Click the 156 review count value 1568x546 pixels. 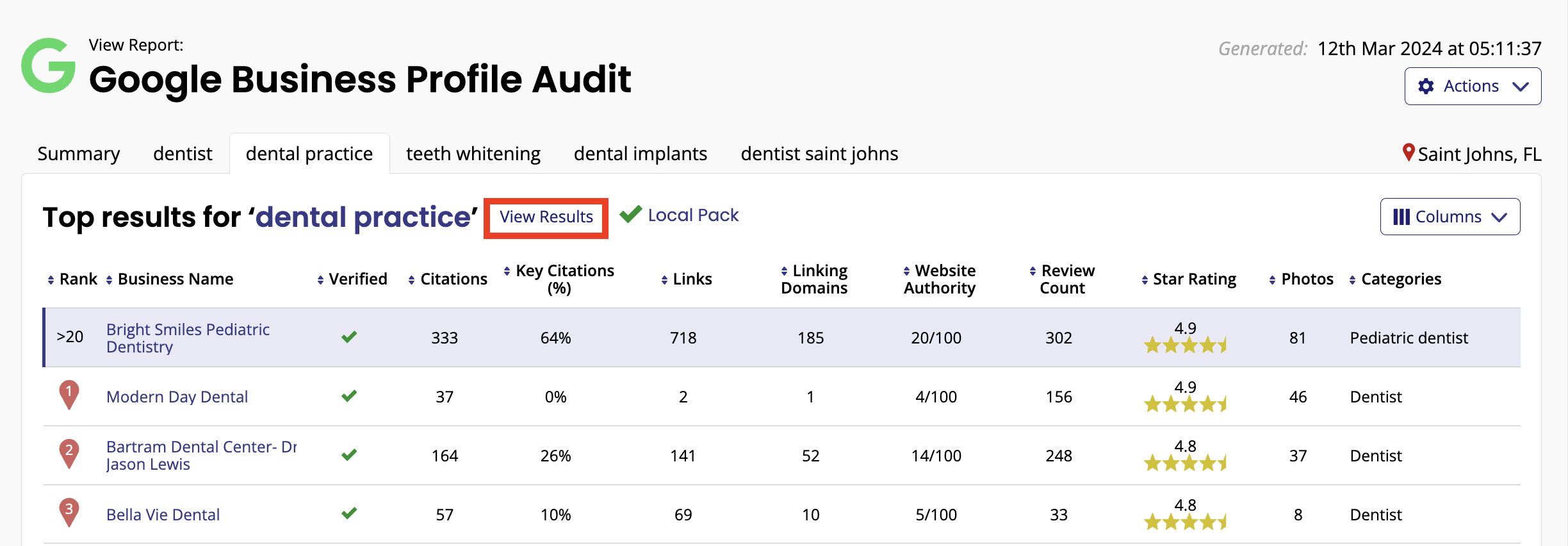[x=1059, y=397]
